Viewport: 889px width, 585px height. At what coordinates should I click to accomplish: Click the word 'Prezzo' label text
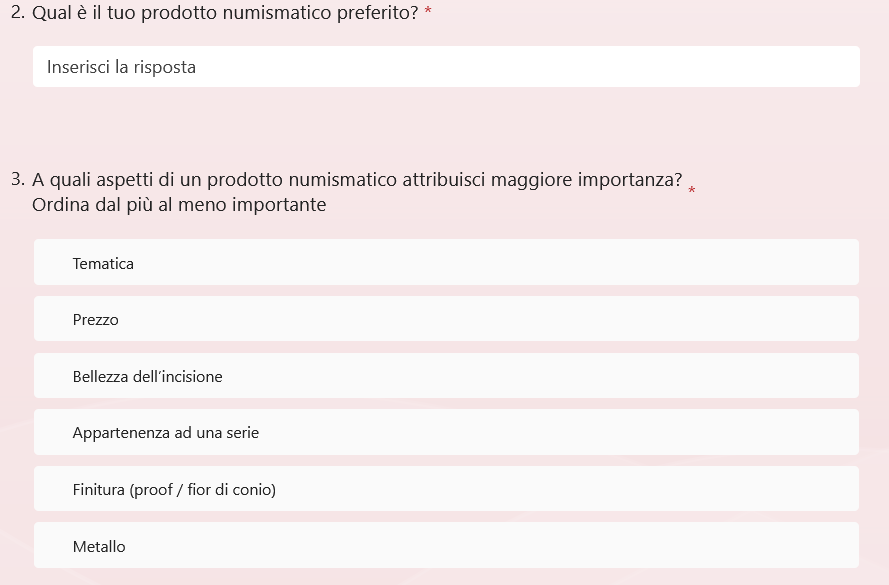tap(96, 320)
